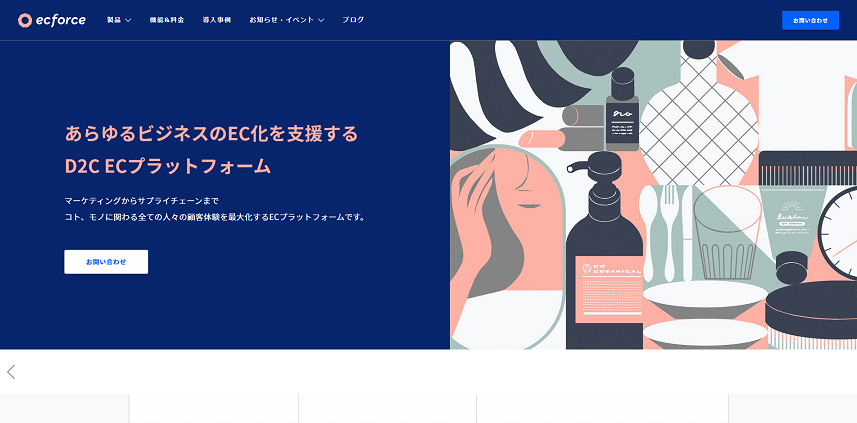
Task: Click the chevron beside お知らせ・イベント
Action: (321, 20)
